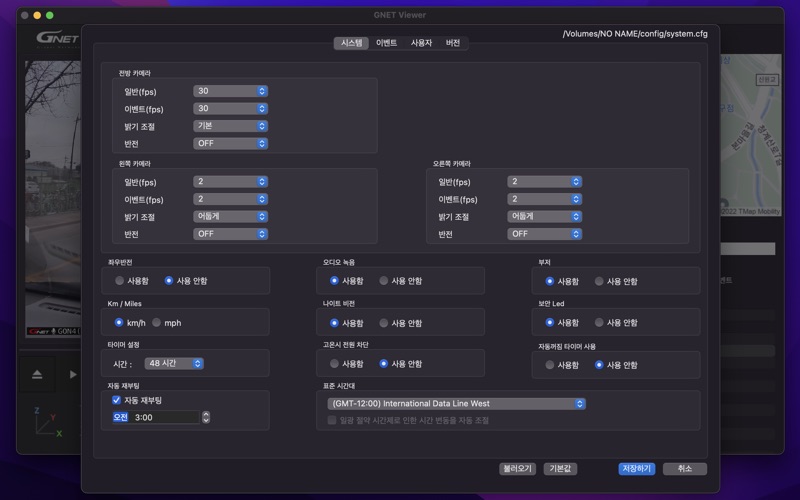Viewport: 800px width, 500px height.
Task: Click the XYZ axis G-sensor icon
Action: (47, 422)
